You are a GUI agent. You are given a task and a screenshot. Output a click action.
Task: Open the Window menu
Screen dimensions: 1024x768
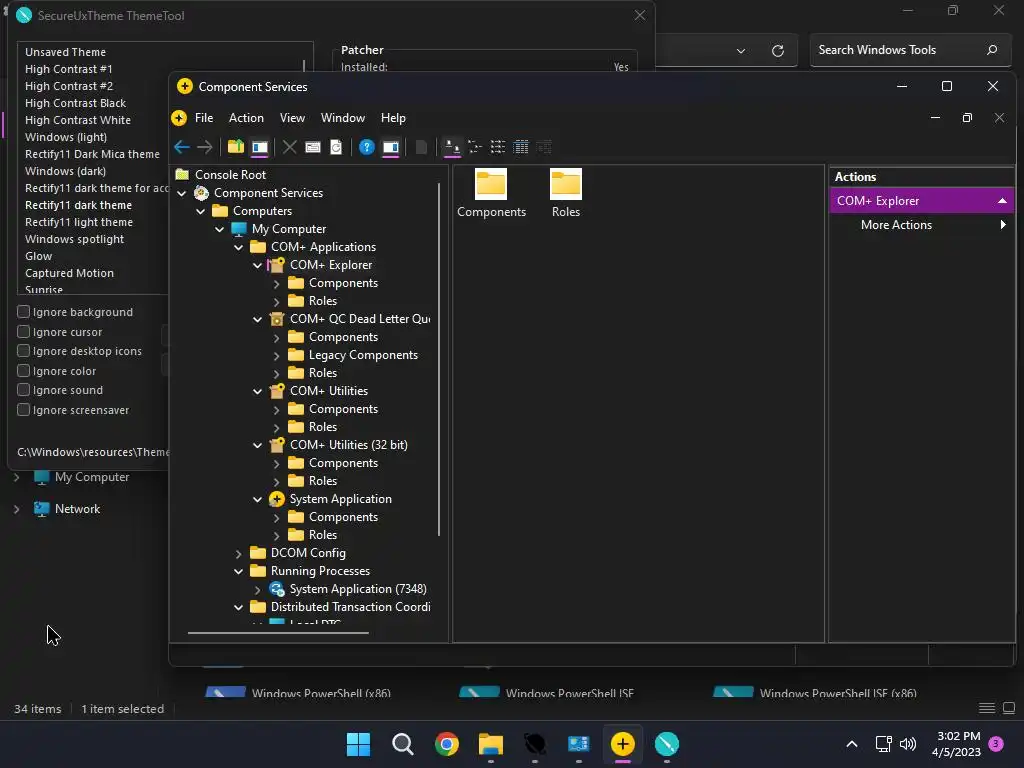click(x=342, y=118)
